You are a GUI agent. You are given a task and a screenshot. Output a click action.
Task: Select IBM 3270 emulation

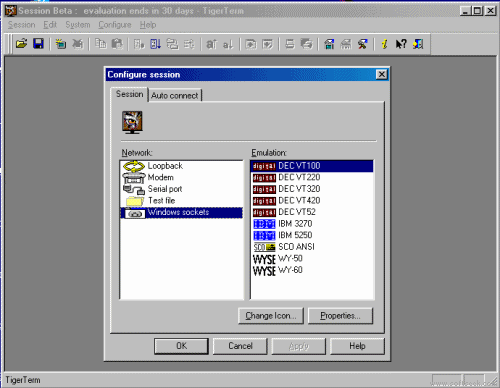pos(312,224)
